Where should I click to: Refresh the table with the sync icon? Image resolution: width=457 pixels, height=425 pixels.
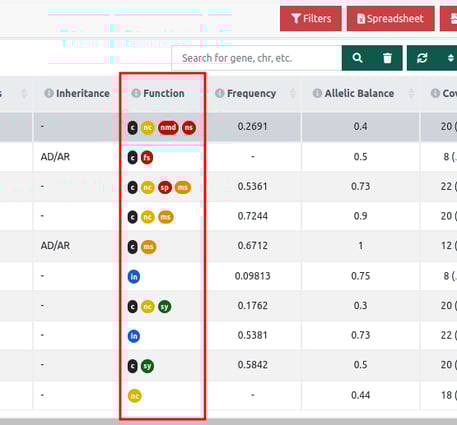pos(422,58)
